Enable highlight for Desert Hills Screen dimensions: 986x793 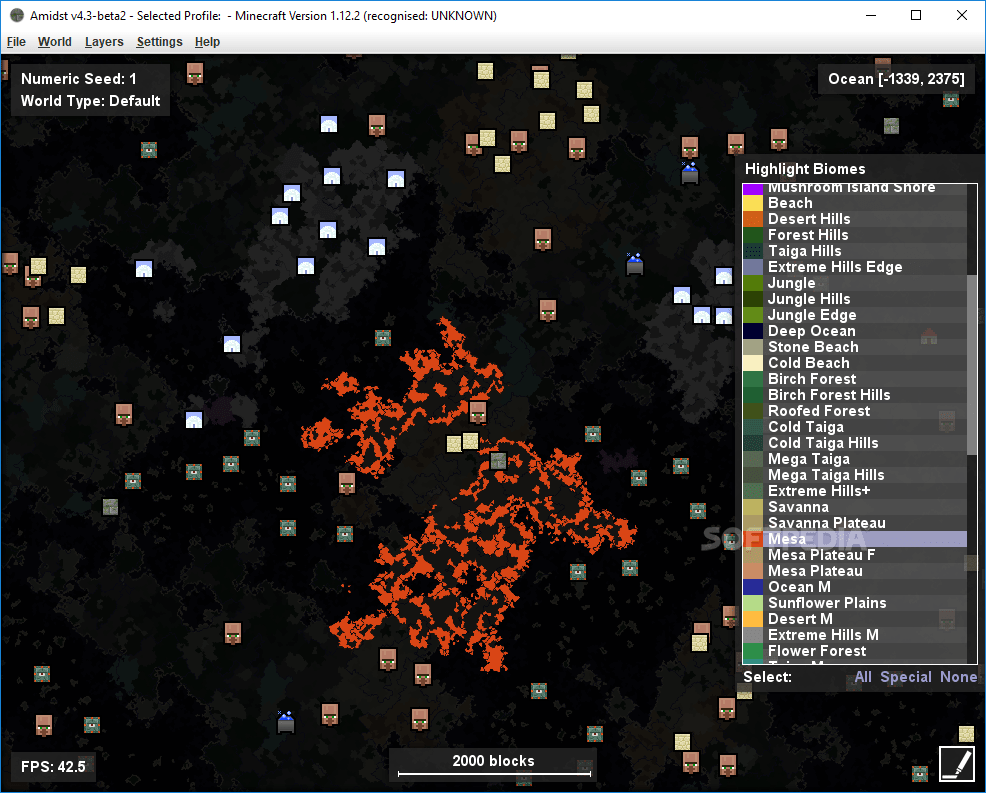tap(855, 219)
